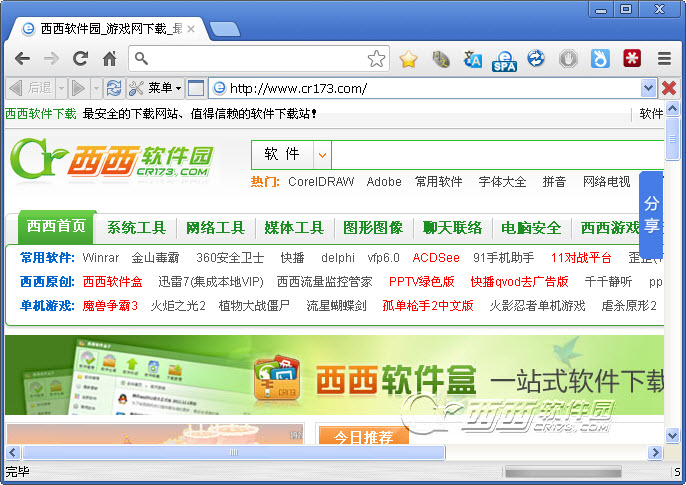This screenshot has width=686, height=485.
Task: Click the 今日推荐 orange tab
Action: tap(364, 436)
